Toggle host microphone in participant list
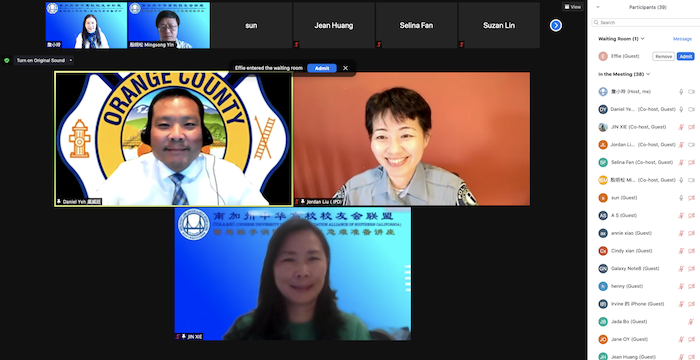Screen dimensions: 700x360 [681, 92]
